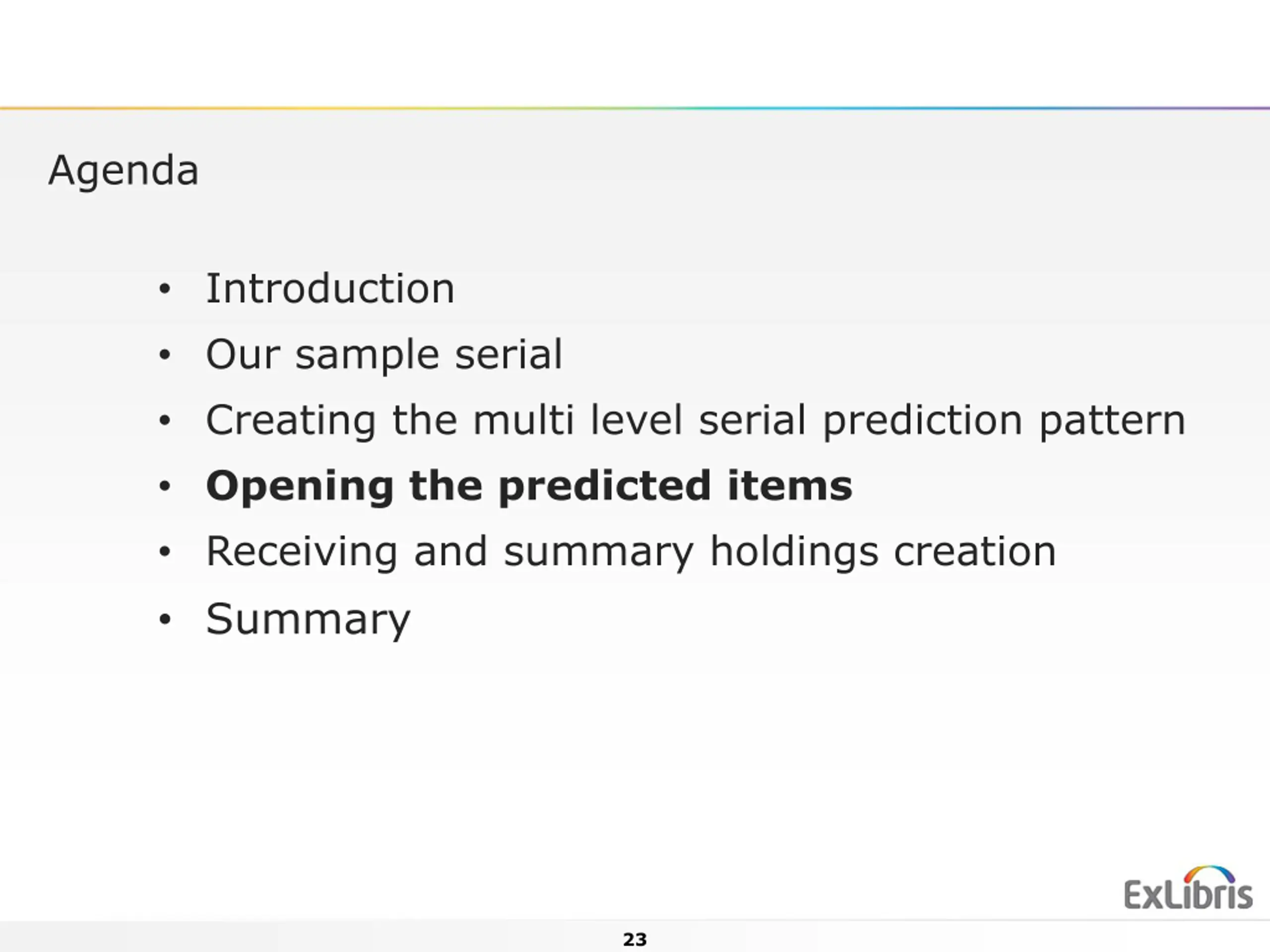Select the Agenda slide title
Viewport: 1270px width, 952px height.
tap(124, 171)
